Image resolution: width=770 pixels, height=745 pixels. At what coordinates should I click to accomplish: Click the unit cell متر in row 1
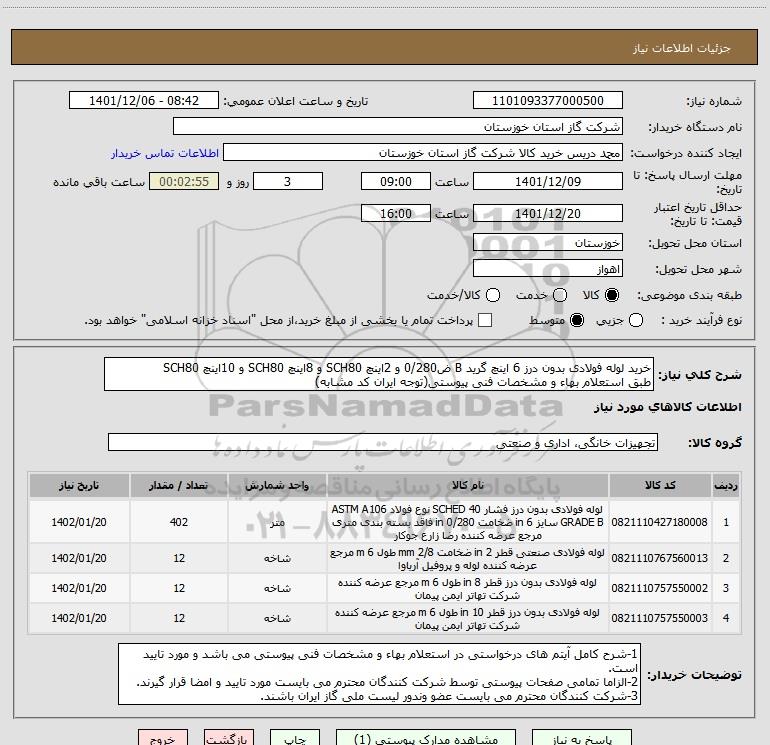[x=277, y=522]
